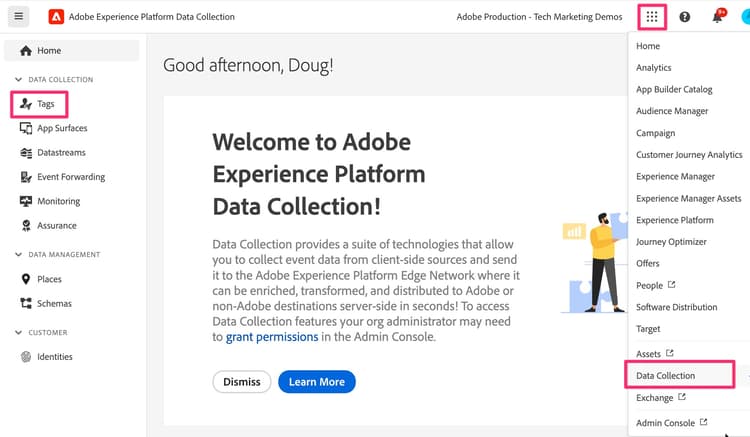View notifications bell

(x=717, y=17)
